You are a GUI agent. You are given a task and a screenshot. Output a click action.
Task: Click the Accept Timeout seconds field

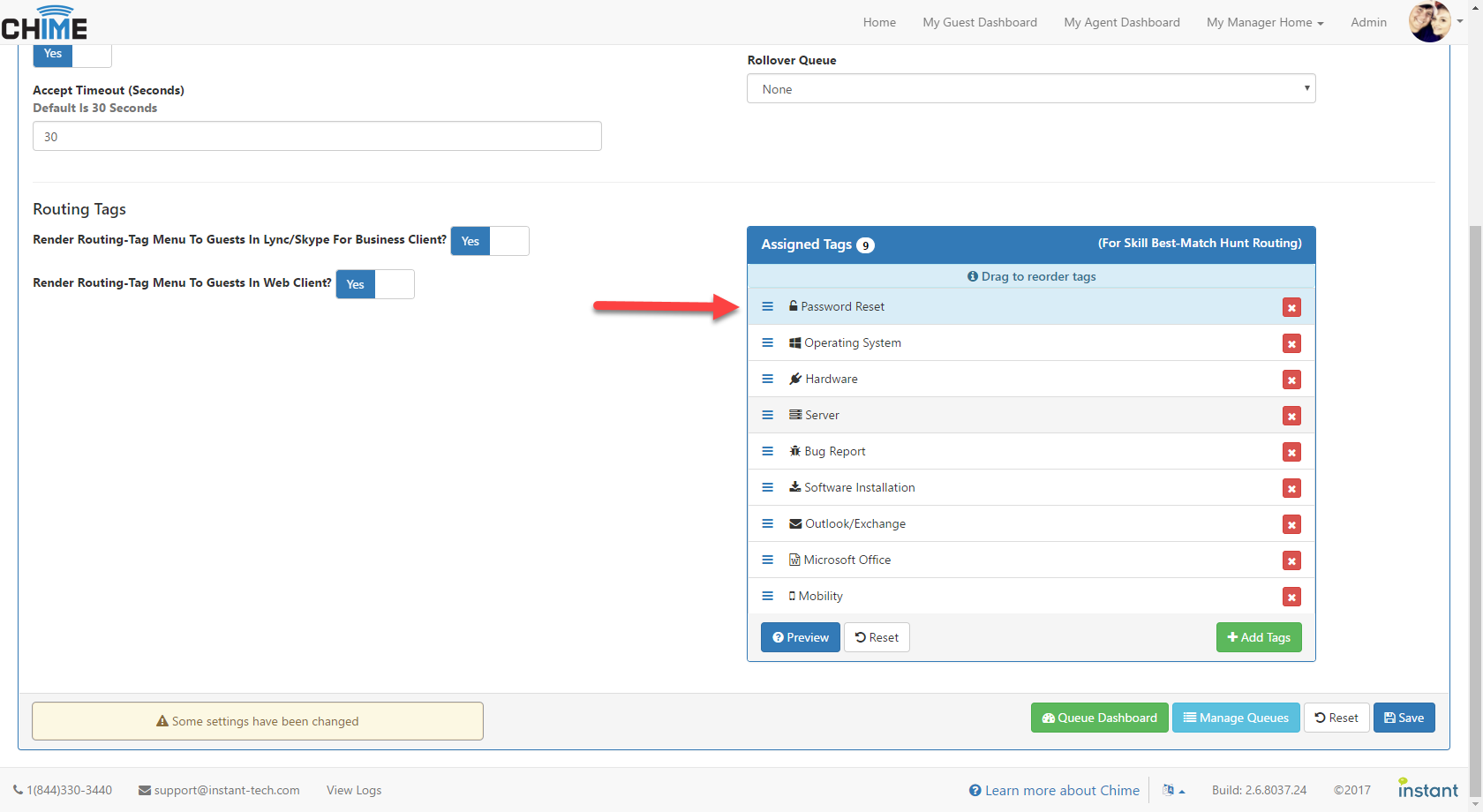point(317,136)
